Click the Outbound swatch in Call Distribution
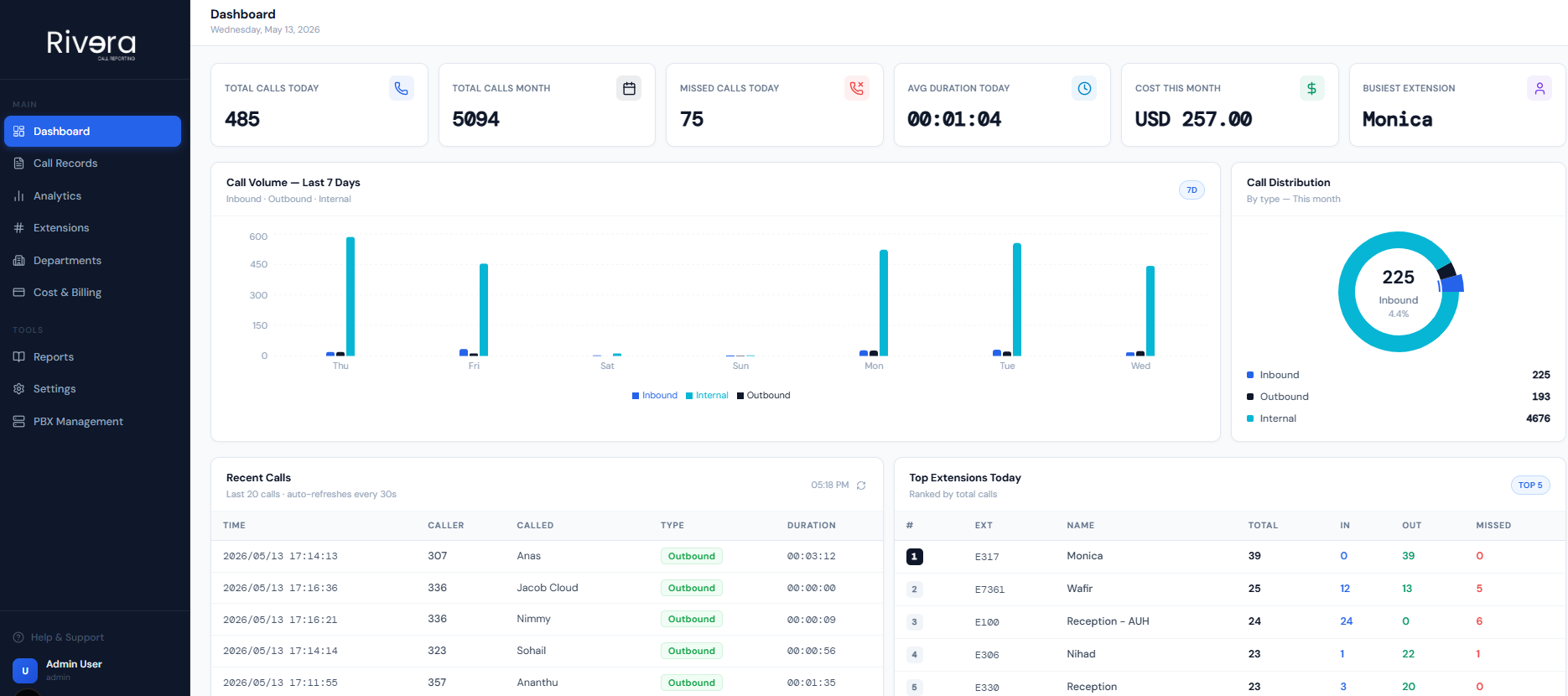Image resolution: width=1568 pixels, height=696 pixels. point(1250,397)
